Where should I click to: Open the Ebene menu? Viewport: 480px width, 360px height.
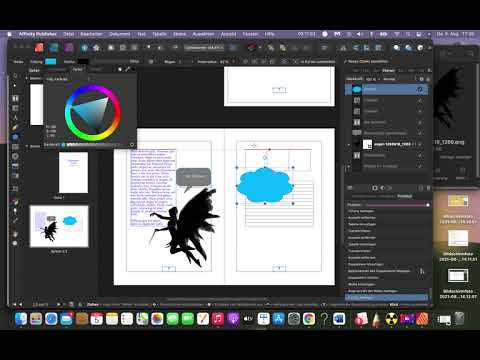(x=179, y=34)
